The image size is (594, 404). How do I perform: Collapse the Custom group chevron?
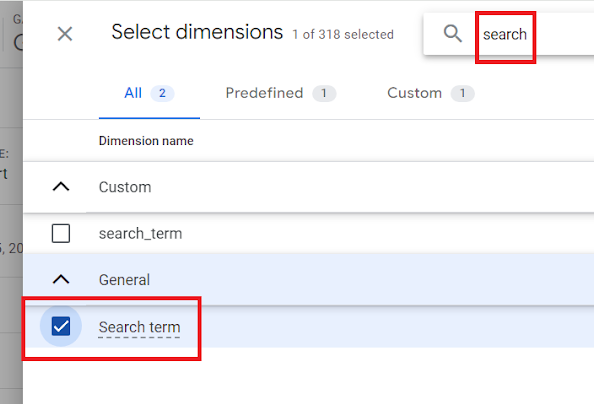(61, 187)
